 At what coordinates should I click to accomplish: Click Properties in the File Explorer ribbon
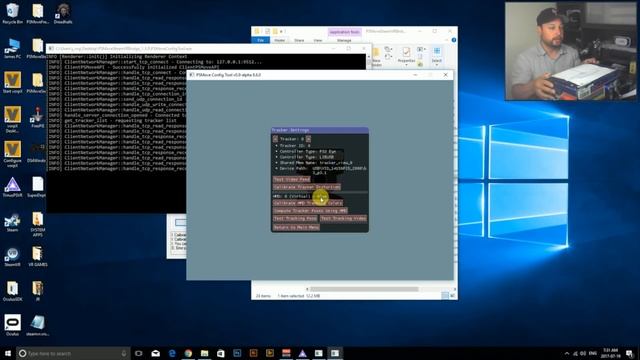[406, 56]
